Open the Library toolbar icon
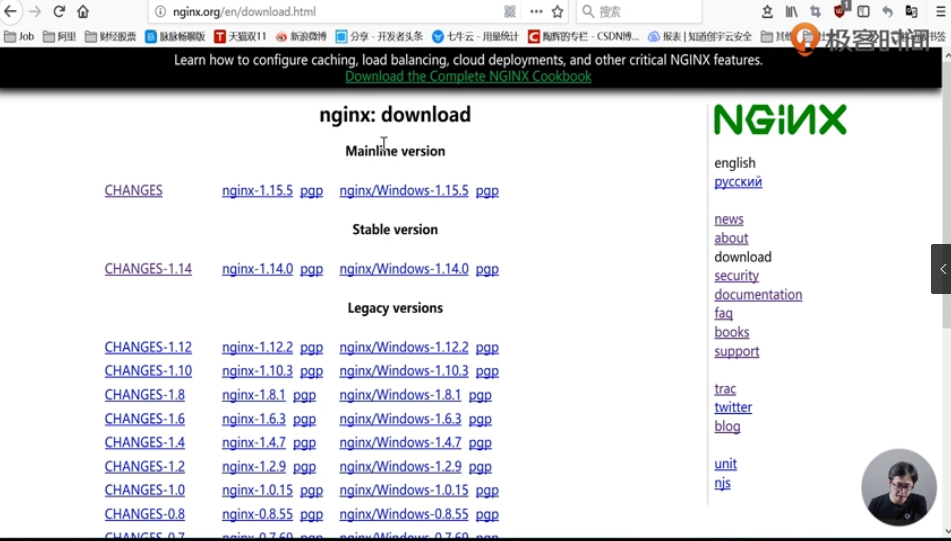Screen dimensions: 951x541 [791, 12]
